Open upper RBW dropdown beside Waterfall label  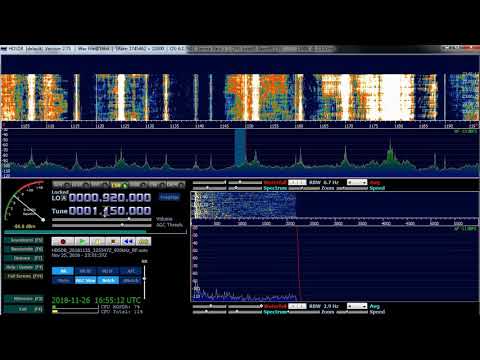pos(297,182)
